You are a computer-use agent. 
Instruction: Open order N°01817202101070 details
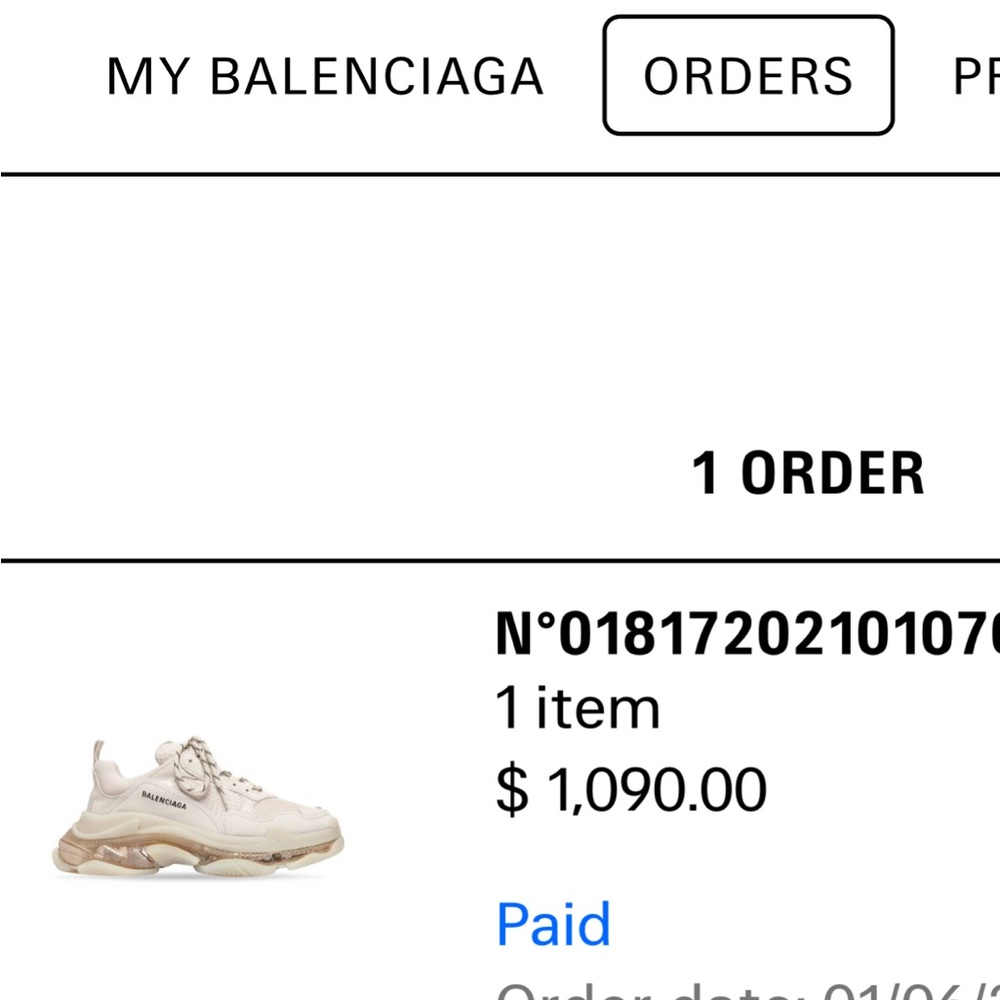tap(745, 634)
